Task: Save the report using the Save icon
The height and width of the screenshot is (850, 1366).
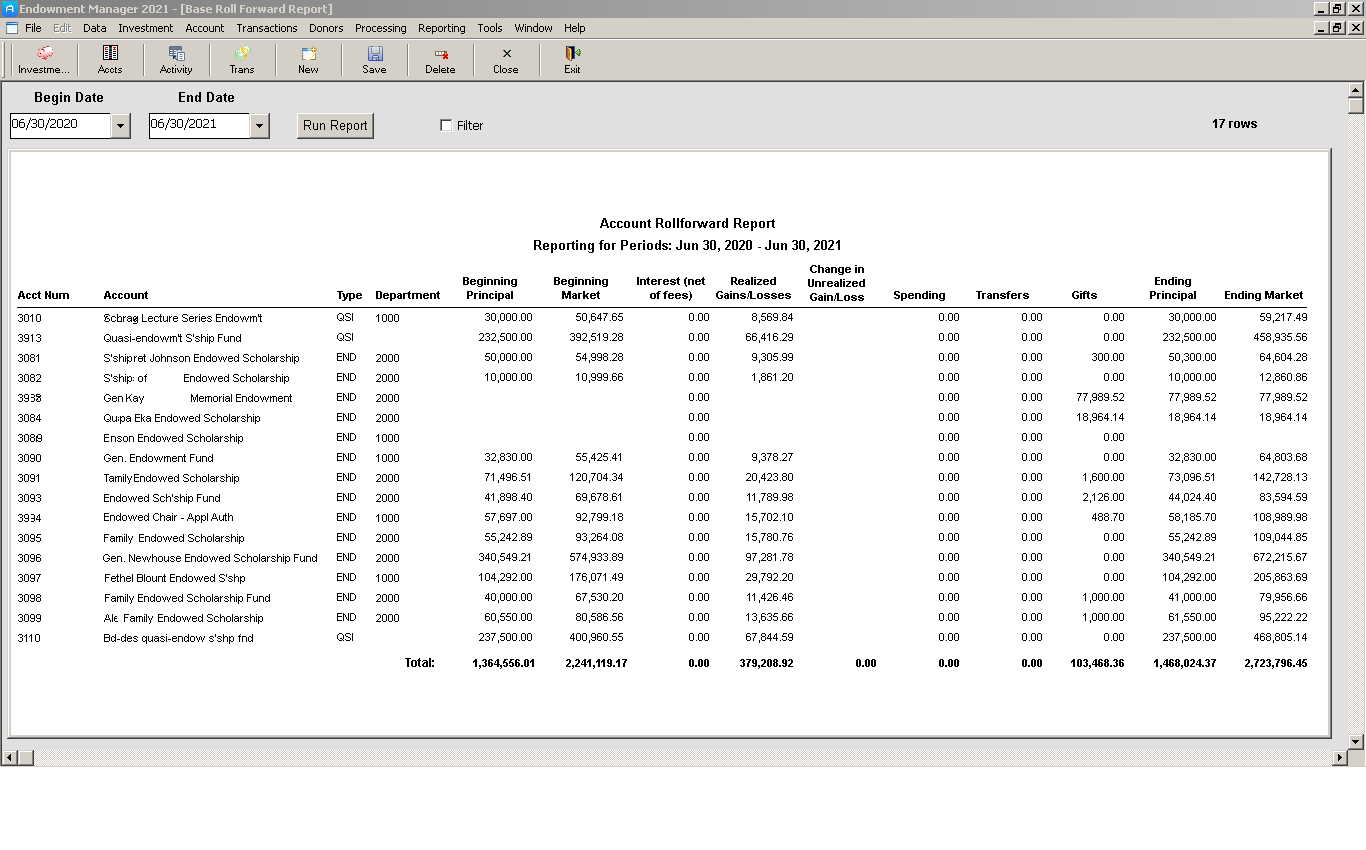Action: coord(374,60)
